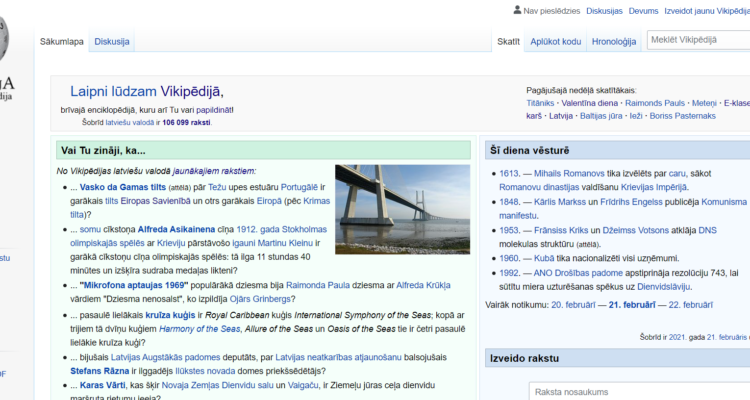750x400 pixels.
Task: Open the Mikrofona aptaujas 1969 link
Action: pyautogui.click(x=134, y=285)
